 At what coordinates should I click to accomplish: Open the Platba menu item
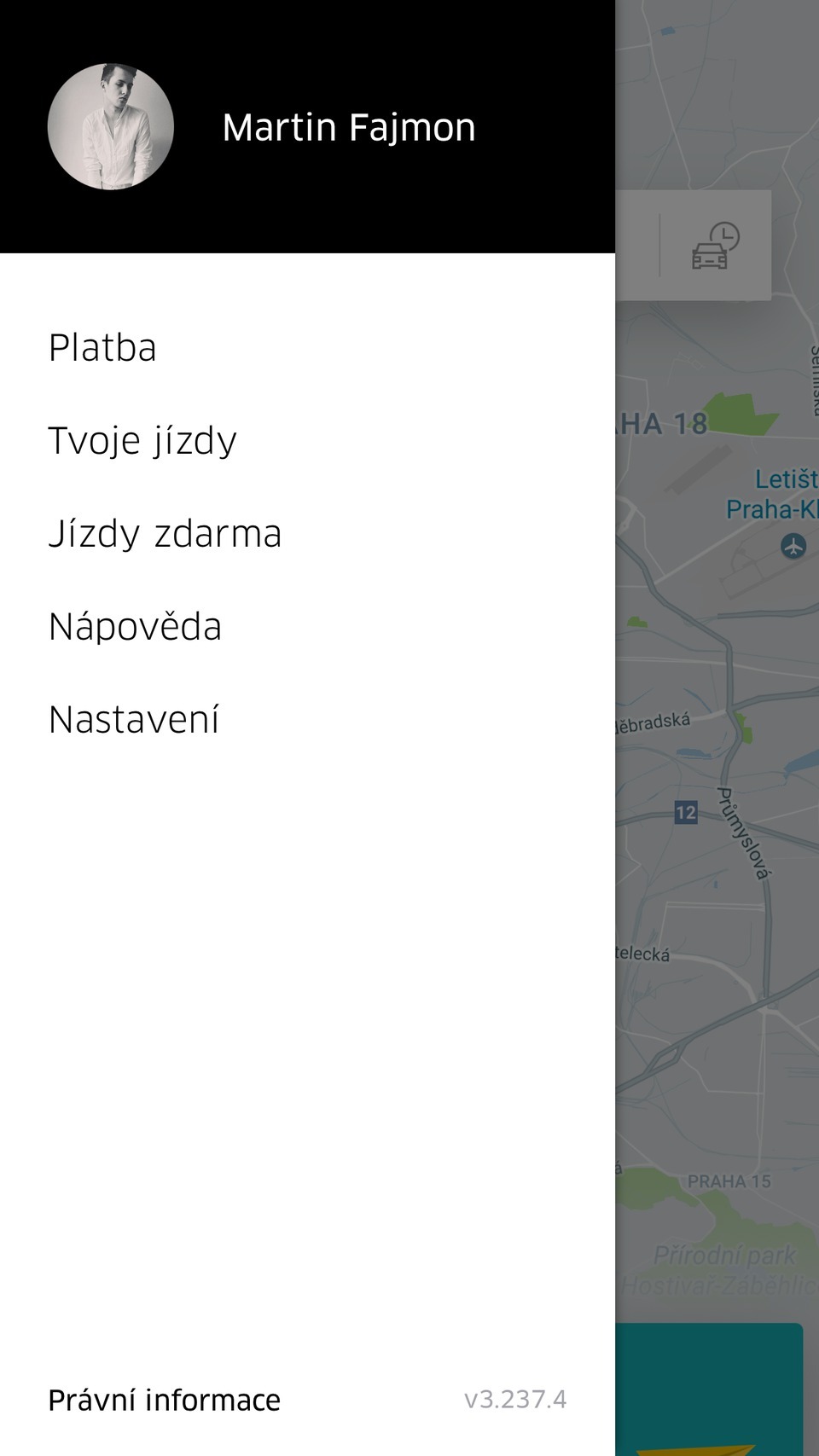pos(102,348)
